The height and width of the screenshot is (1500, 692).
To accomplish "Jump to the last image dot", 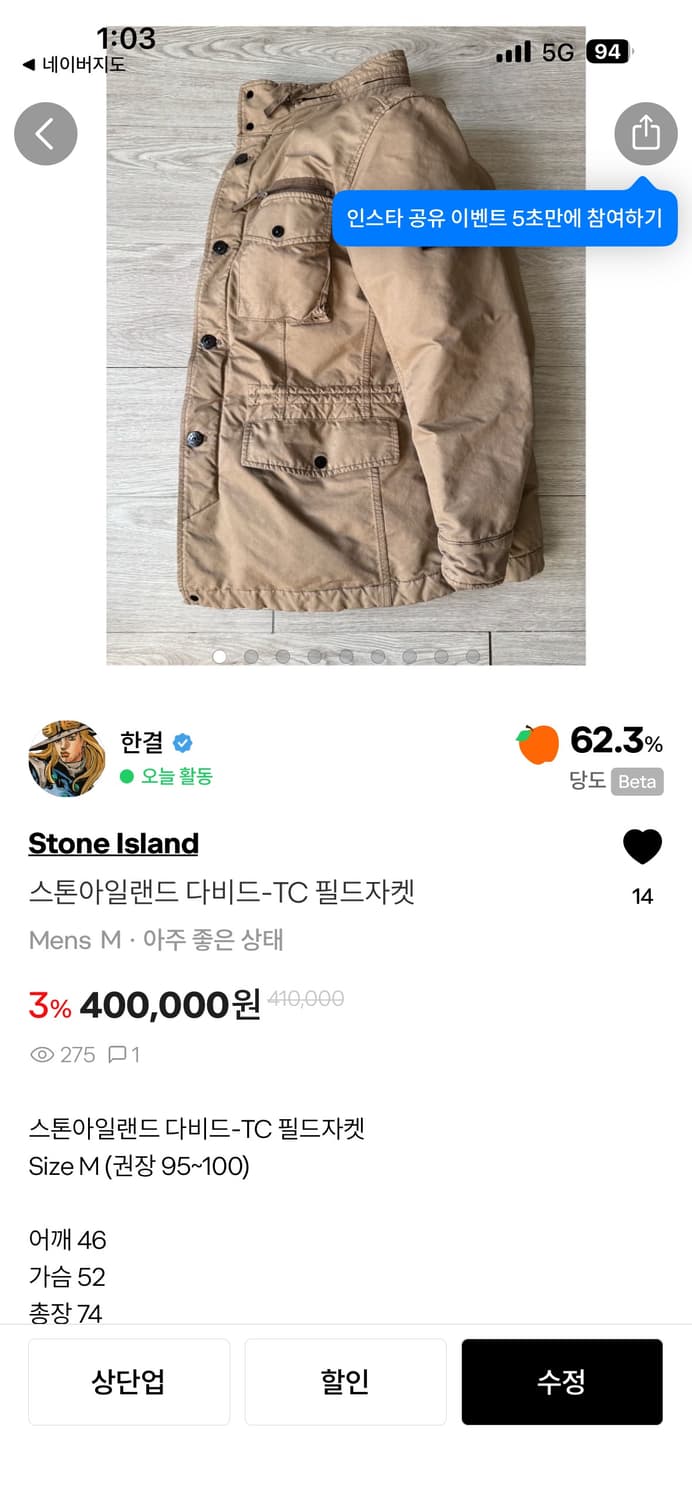I will point(473,657).
